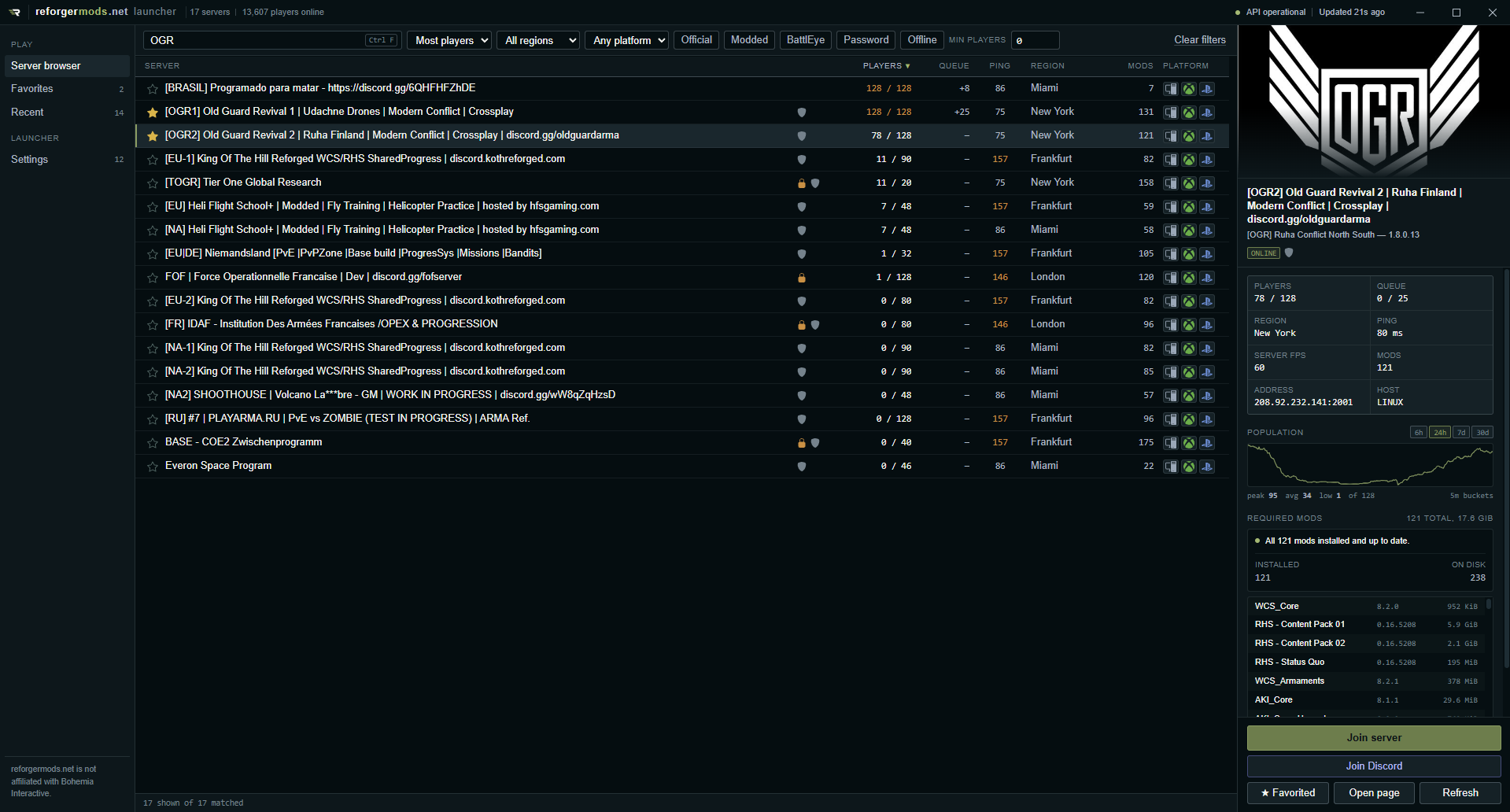
Task: Click the Clear filters link
Action: (1200, 40)
